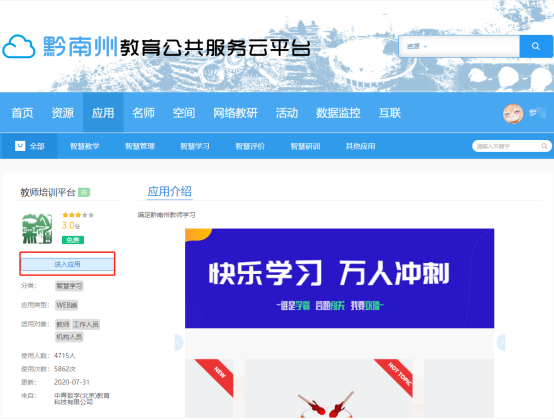Go to next carousel slide arrow
Screen dimensions: 554x420
(x=501, y=342)
